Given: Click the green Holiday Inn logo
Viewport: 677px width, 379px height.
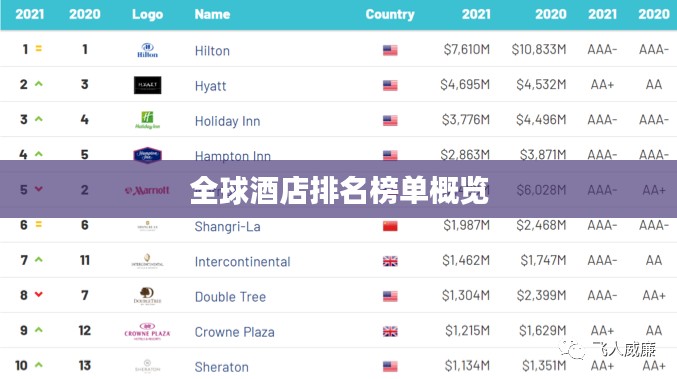Looking at the screenshot, I should point(147,120).
